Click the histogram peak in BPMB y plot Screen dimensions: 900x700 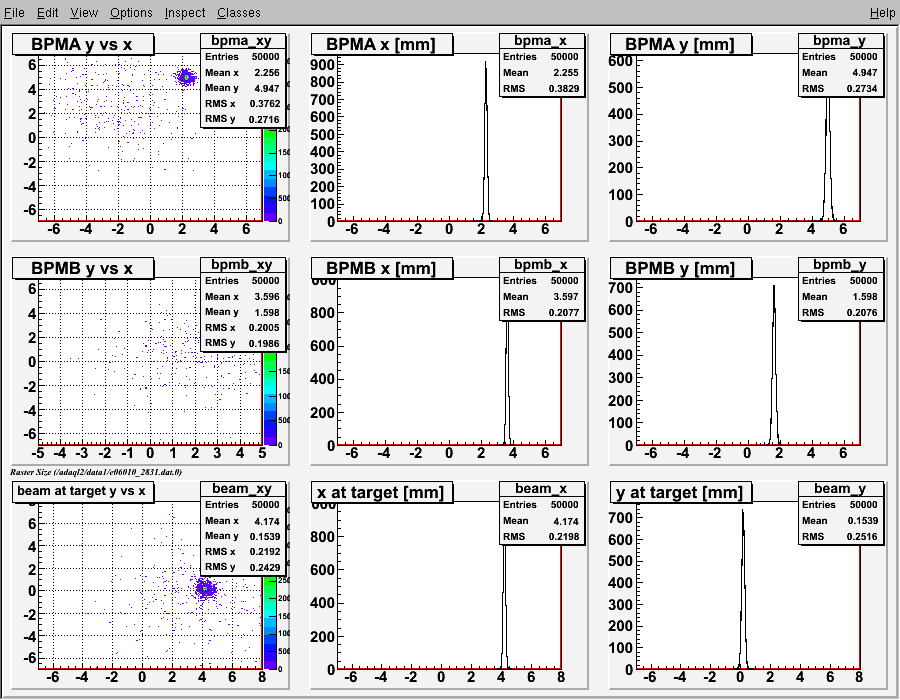[x=774, y=364]
